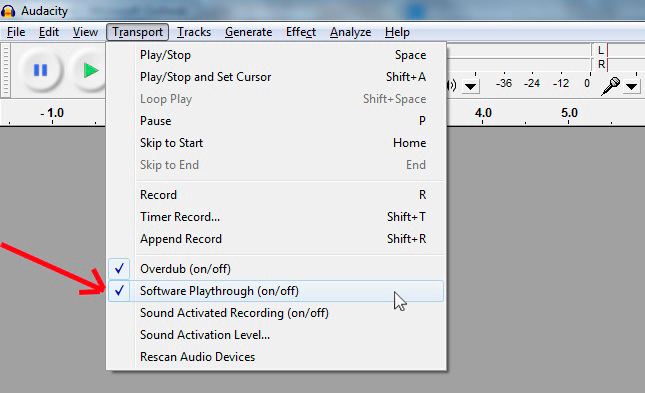
Task: Click the Audacity headphones title icon
Action: tap(8, 11)
